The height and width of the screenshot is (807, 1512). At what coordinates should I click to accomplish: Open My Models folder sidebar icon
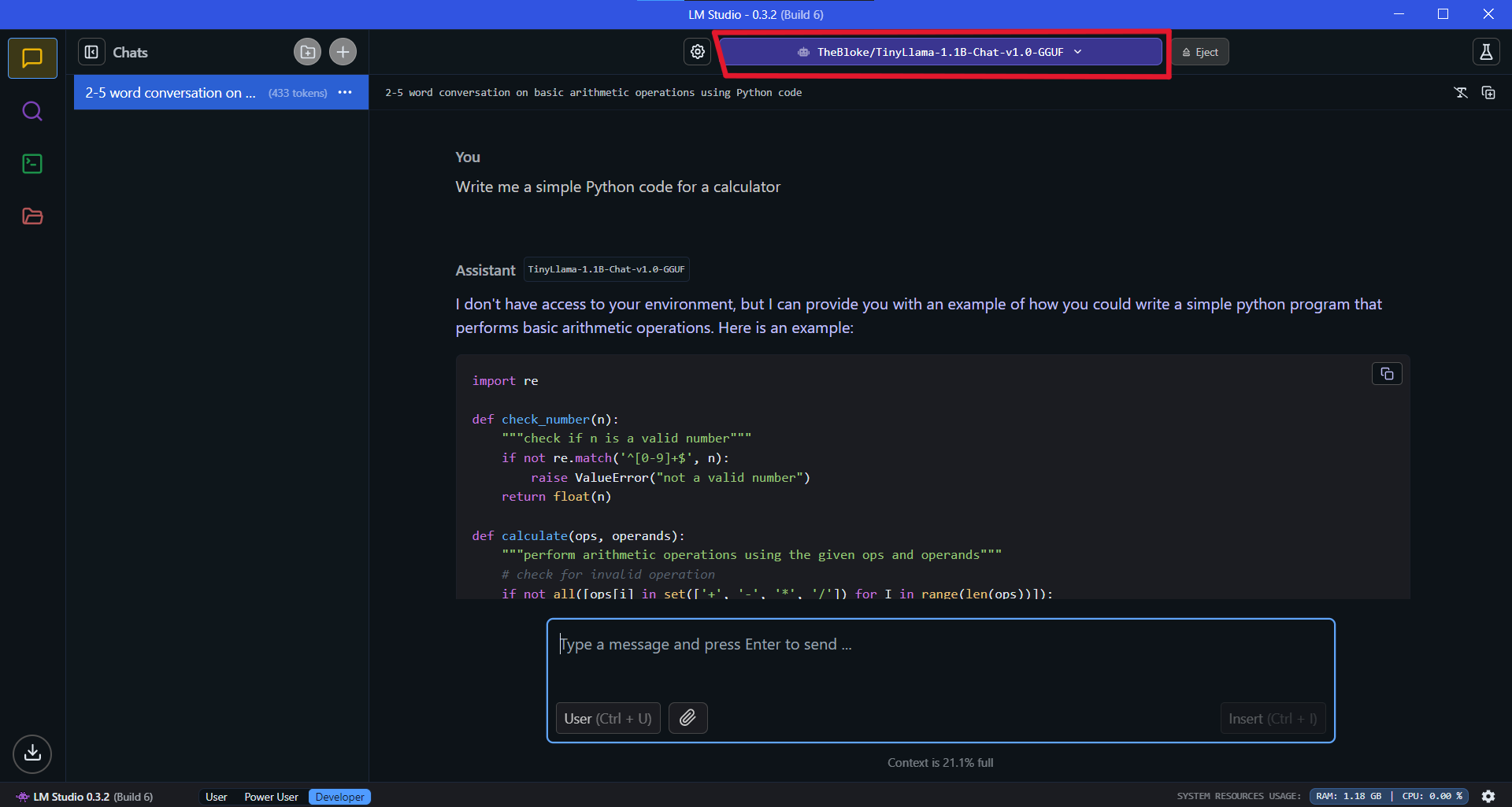[x=32, y=217]
